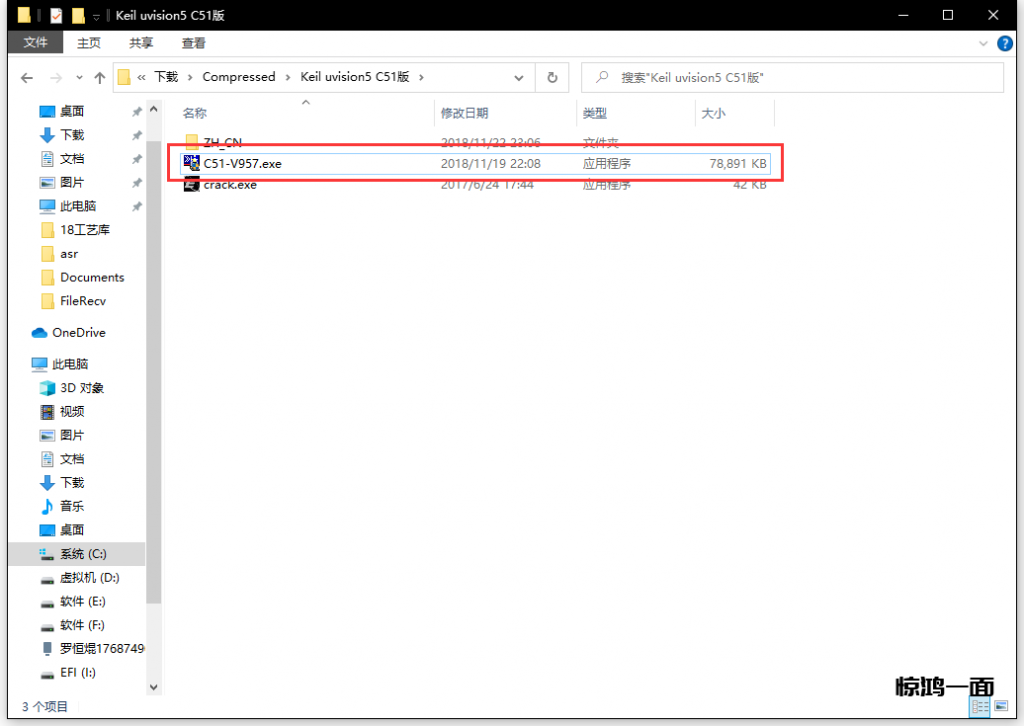The height and width of the screenshot is (726, 1024).
Task: Open the 文件 menu
Action: click(35, 43)
